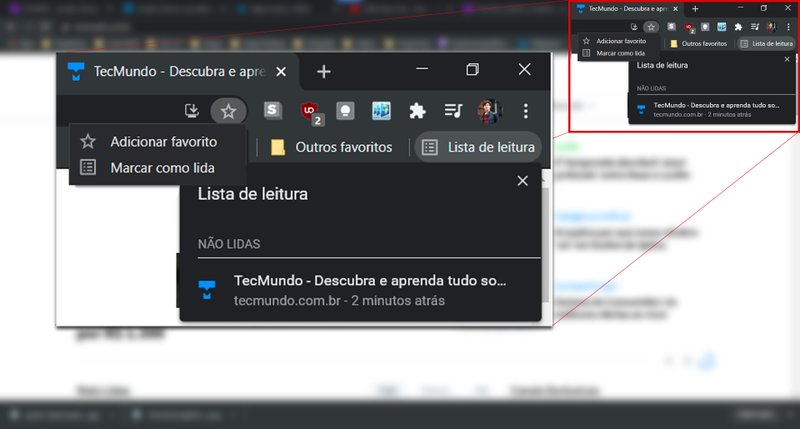The width and height of the screenshot is (800, 429).
Task: Click the lightbulb extension icon in enlarged toolbar
Action: point(345,111)
